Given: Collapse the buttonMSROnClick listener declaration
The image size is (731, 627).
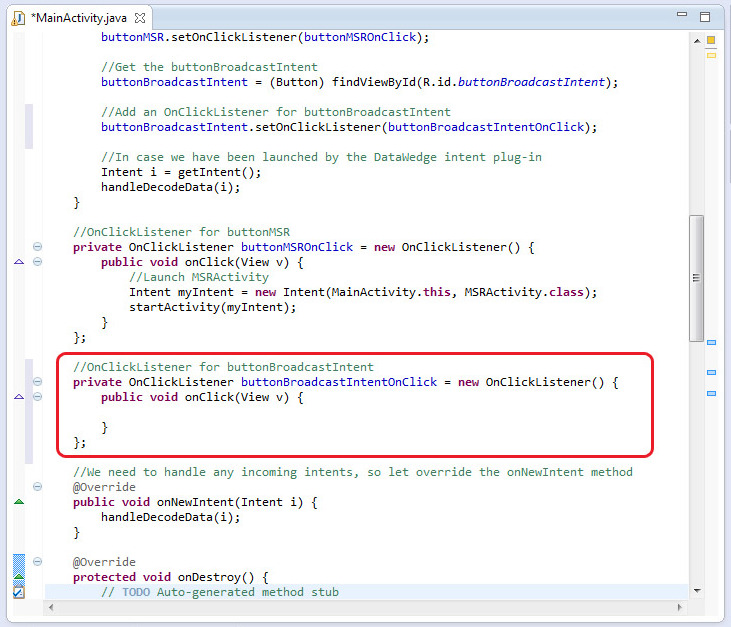Looking at the screenshot, I should click(38, 247).
